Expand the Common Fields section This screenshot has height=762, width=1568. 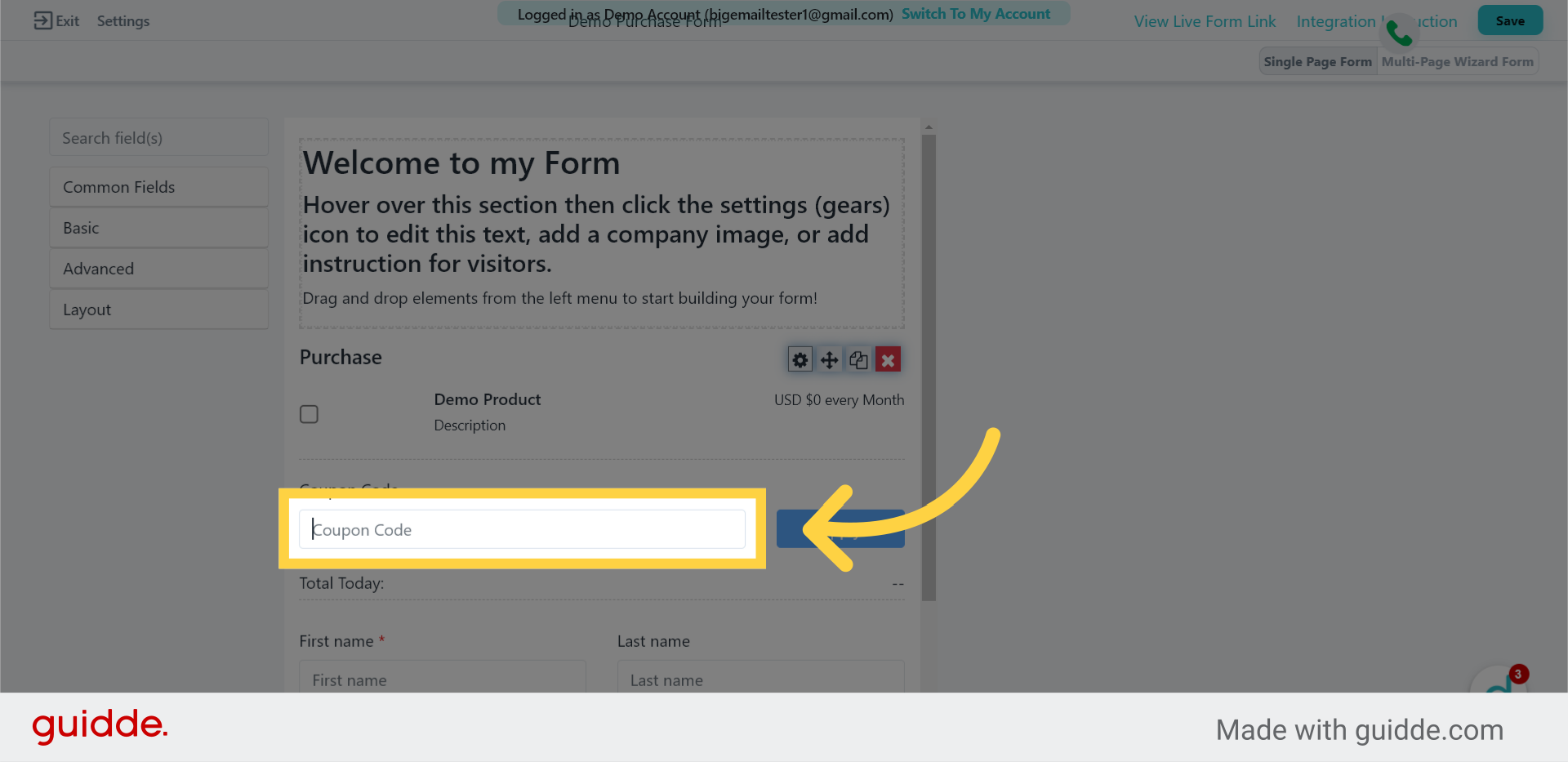(x=158, y=187)
